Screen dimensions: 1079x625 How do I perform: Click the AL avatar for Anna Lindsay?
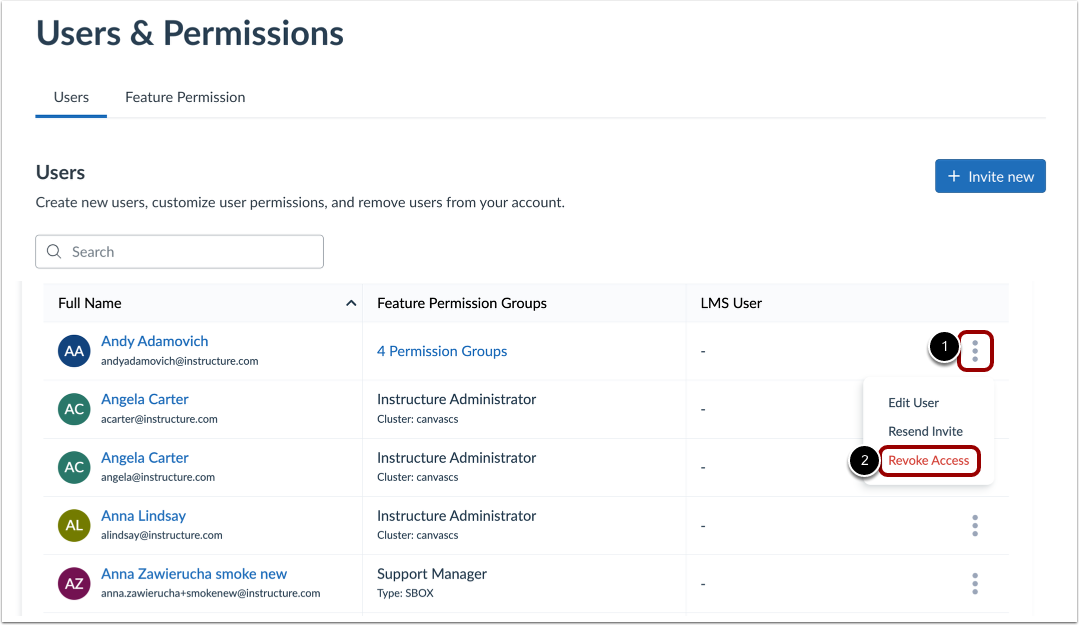(x=75, y=525)
